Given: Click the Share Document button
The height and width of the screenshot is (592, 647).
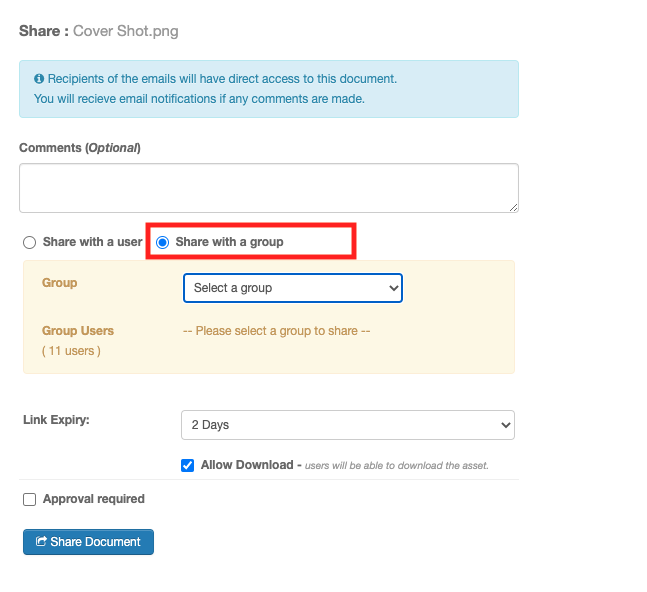Looking at the screenshot, I should 88,542.
